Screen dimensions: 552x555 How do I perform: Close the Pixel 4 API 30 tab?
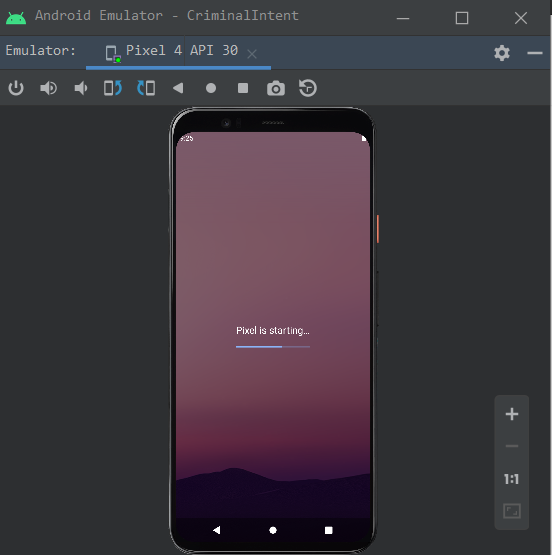[252, 54]
